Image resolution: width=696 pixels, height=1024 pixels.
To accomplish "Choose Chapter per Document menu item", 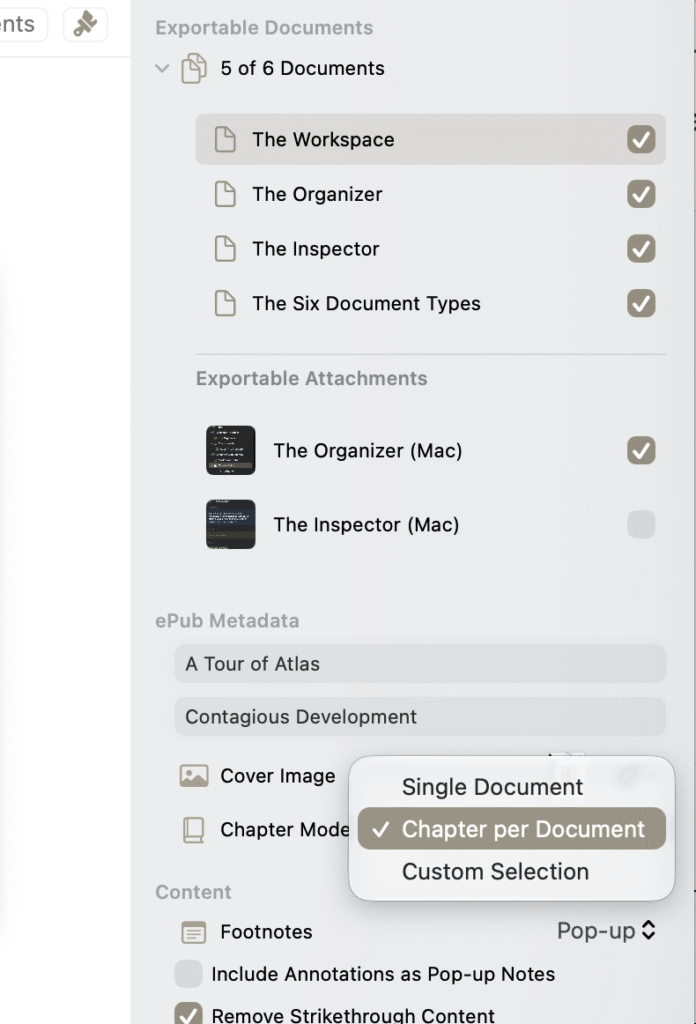I will pos(511,829).
